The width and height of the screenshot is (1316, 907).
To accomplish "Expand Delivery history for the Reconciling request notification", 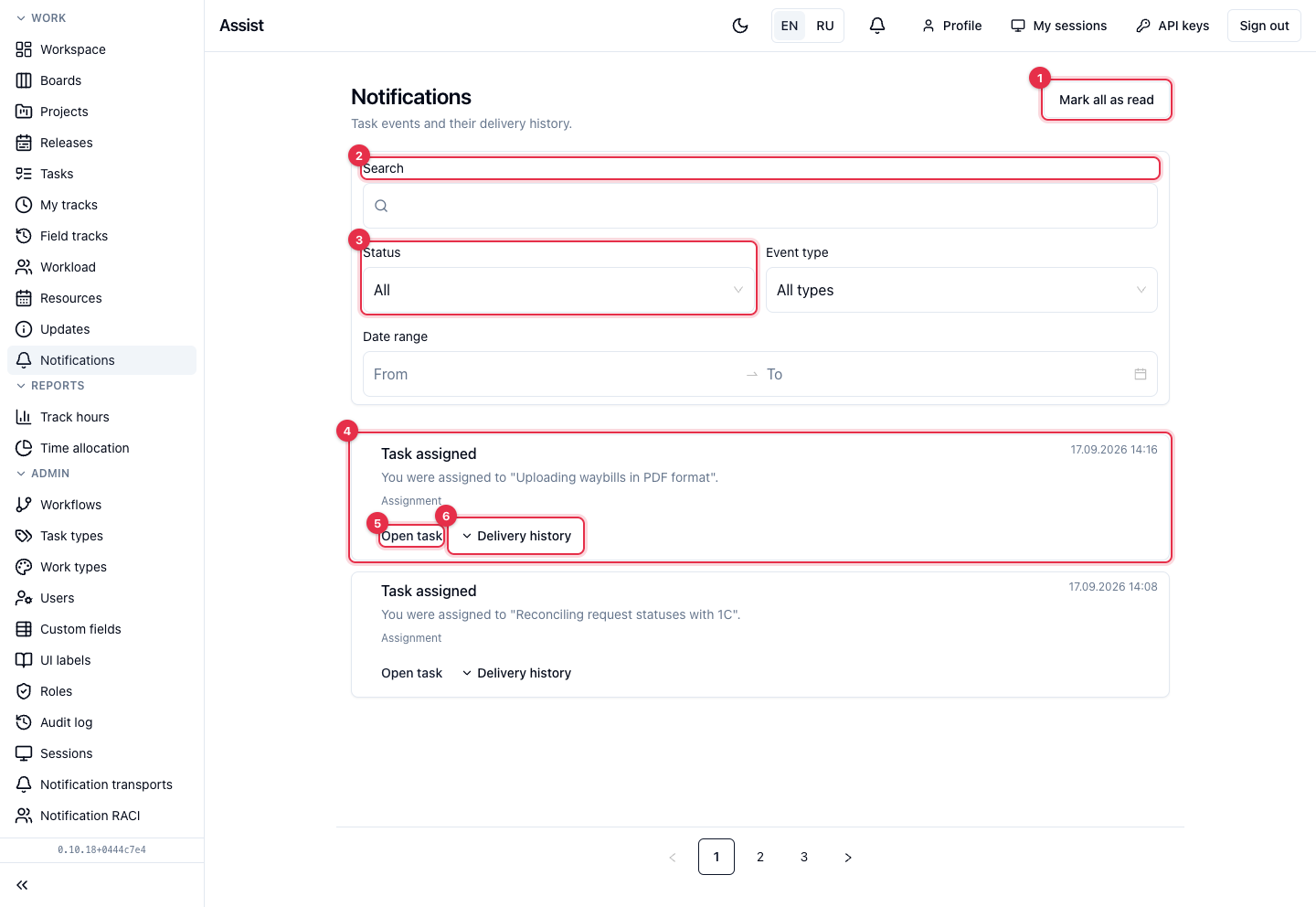I will click(x=516, y=673).
